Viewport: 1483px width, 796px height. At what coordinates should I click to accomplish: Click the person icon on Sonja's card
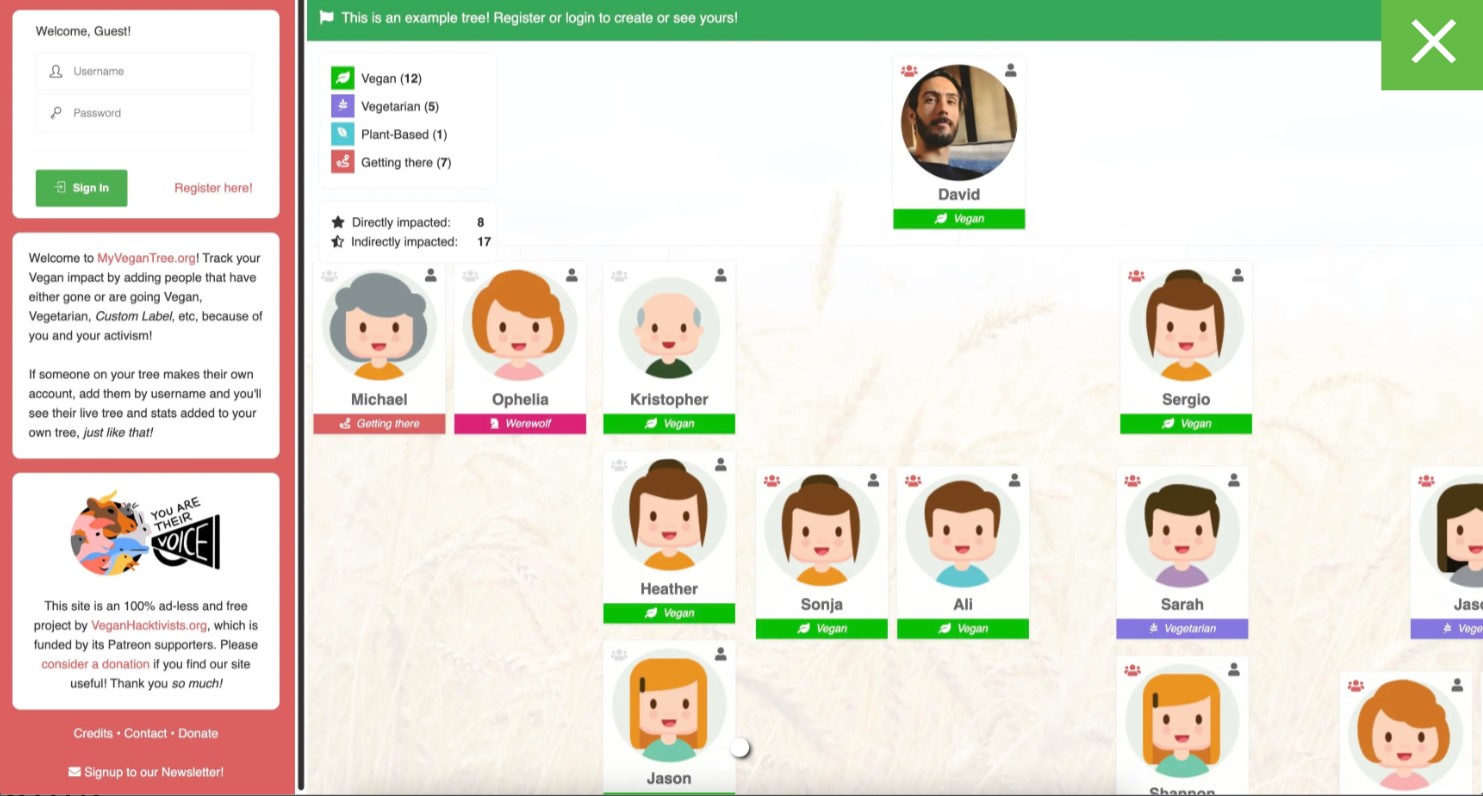click(874, 480)
